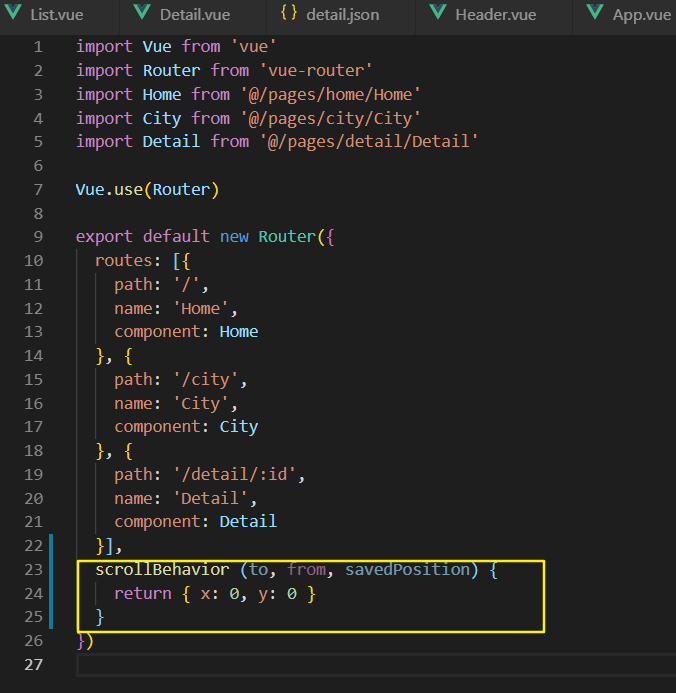Click line number 23 in the gutter
This screenshot has width=676, height=693.
click(x=34, y=570)
